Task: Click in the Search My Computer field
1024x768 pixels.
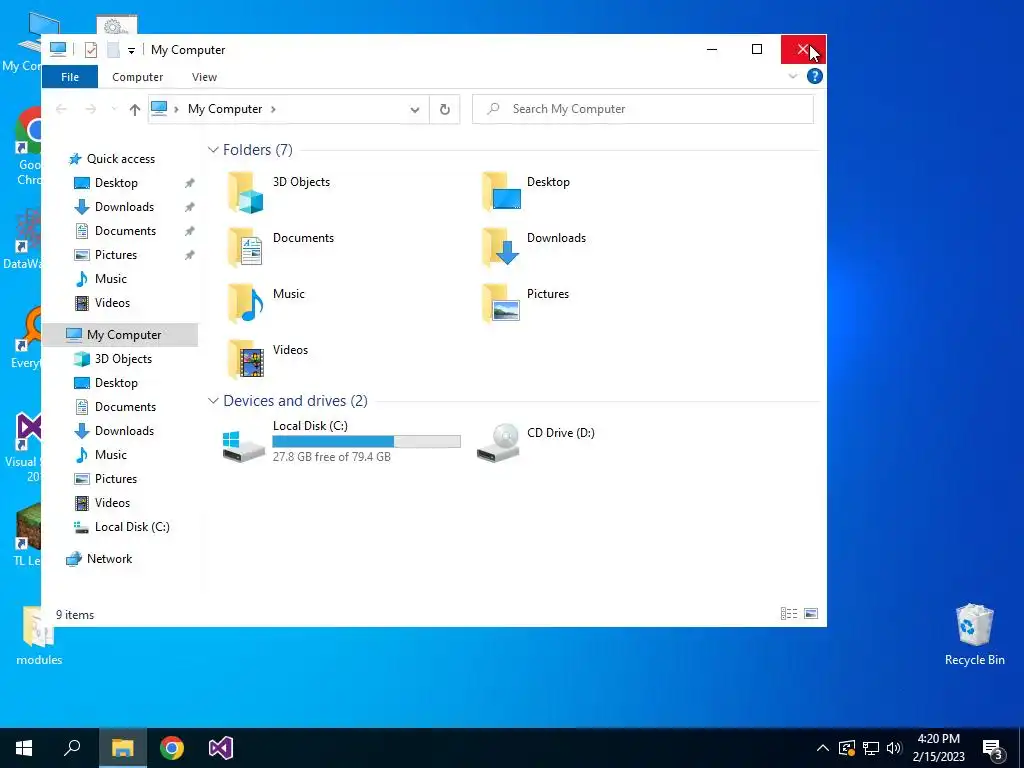Action: pyautogui.click(x=643, y=109)
